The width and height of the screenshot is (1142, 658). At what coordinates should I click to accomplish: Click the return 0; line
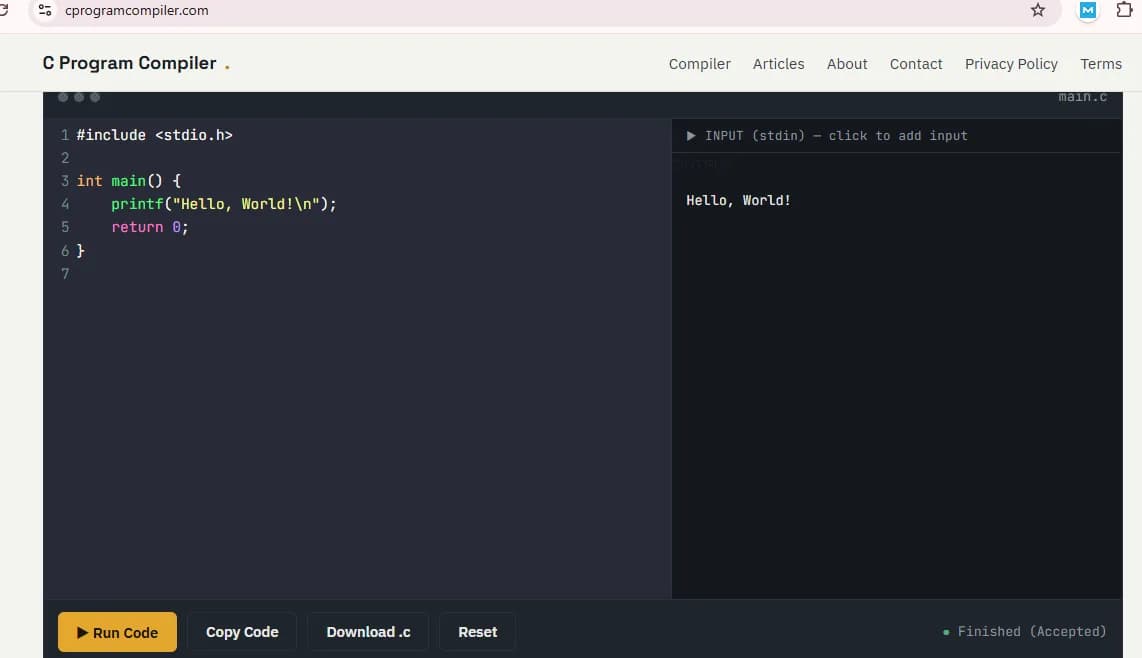point(149,227)
